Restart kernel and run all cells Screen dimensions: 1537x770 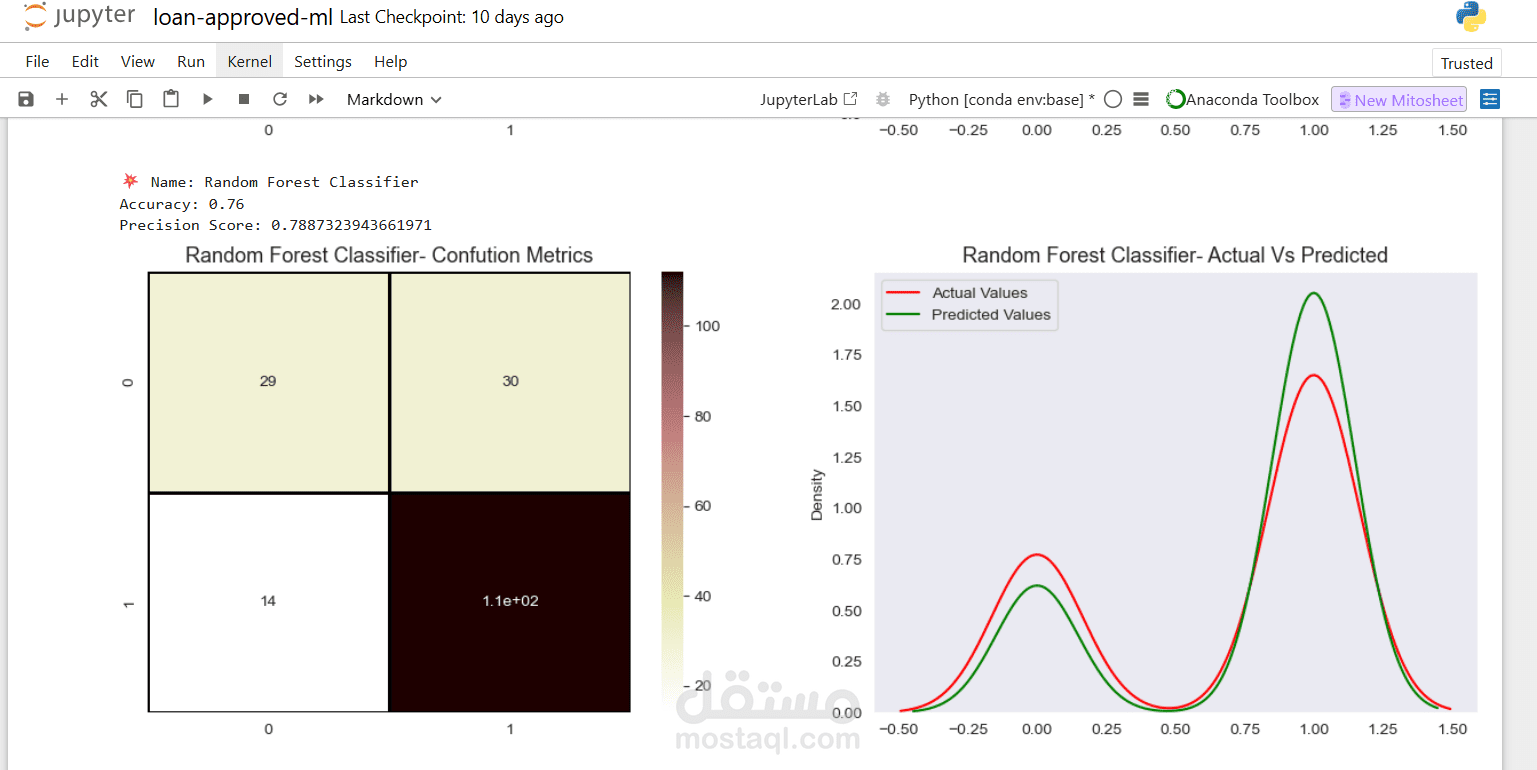(x=316, y=99)
